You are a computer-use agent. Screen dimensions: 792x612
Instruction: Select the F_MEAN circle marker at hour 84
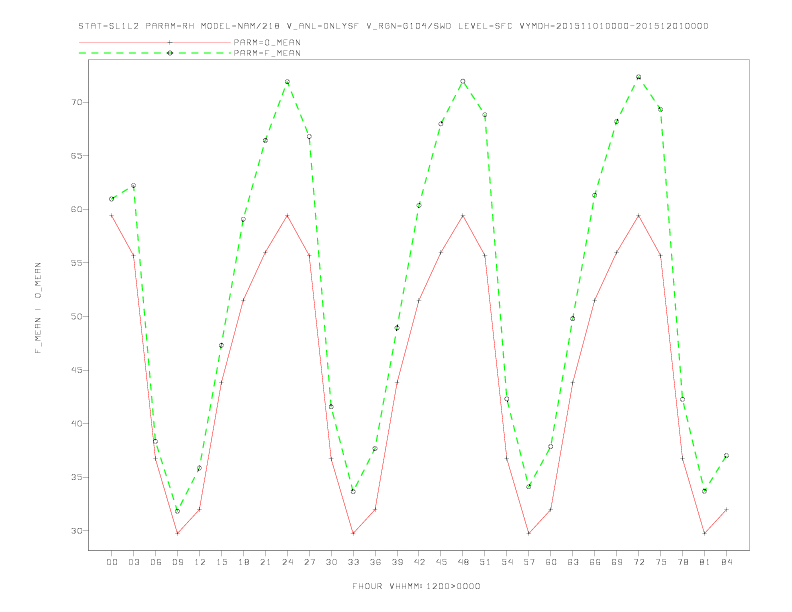click(x=726, y=455)
